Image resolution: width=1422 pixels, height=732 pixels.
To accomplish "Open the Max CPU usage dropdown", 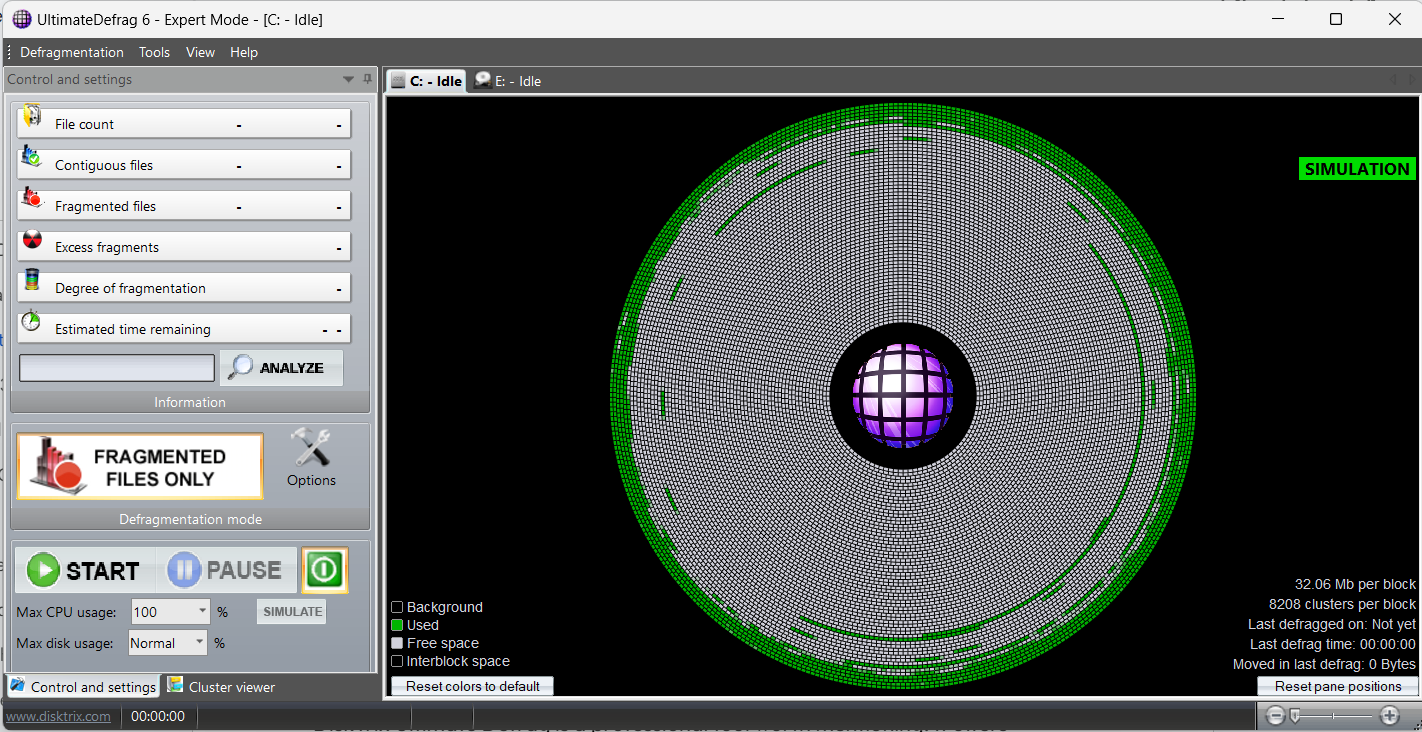I will [203, 611].
